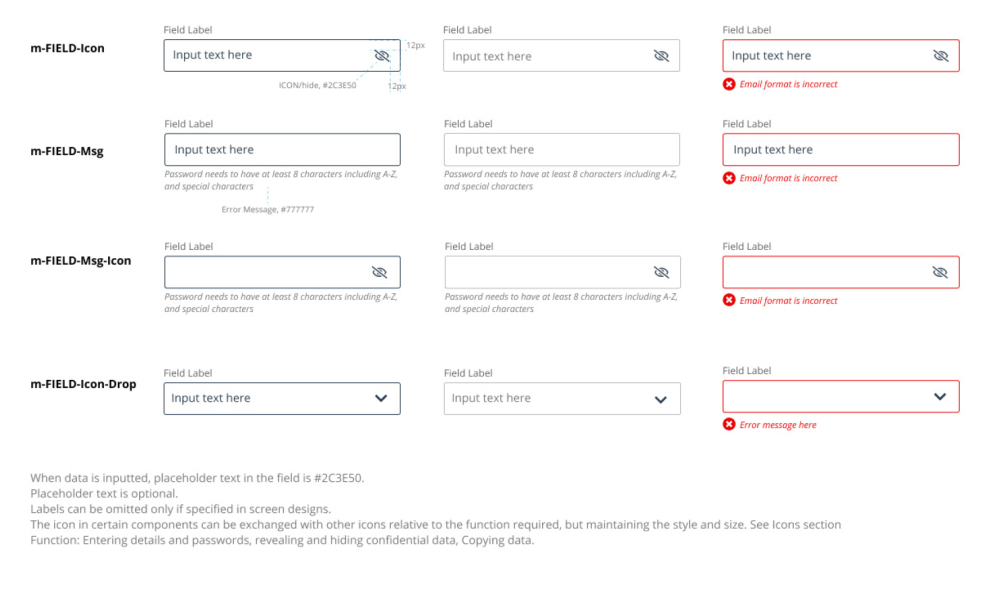The width and height of the screenshot is (999, 600).
Task: Click password hint under dark-bordered m-FIELD-Msg-Icon field
Action: pos(281,303)
